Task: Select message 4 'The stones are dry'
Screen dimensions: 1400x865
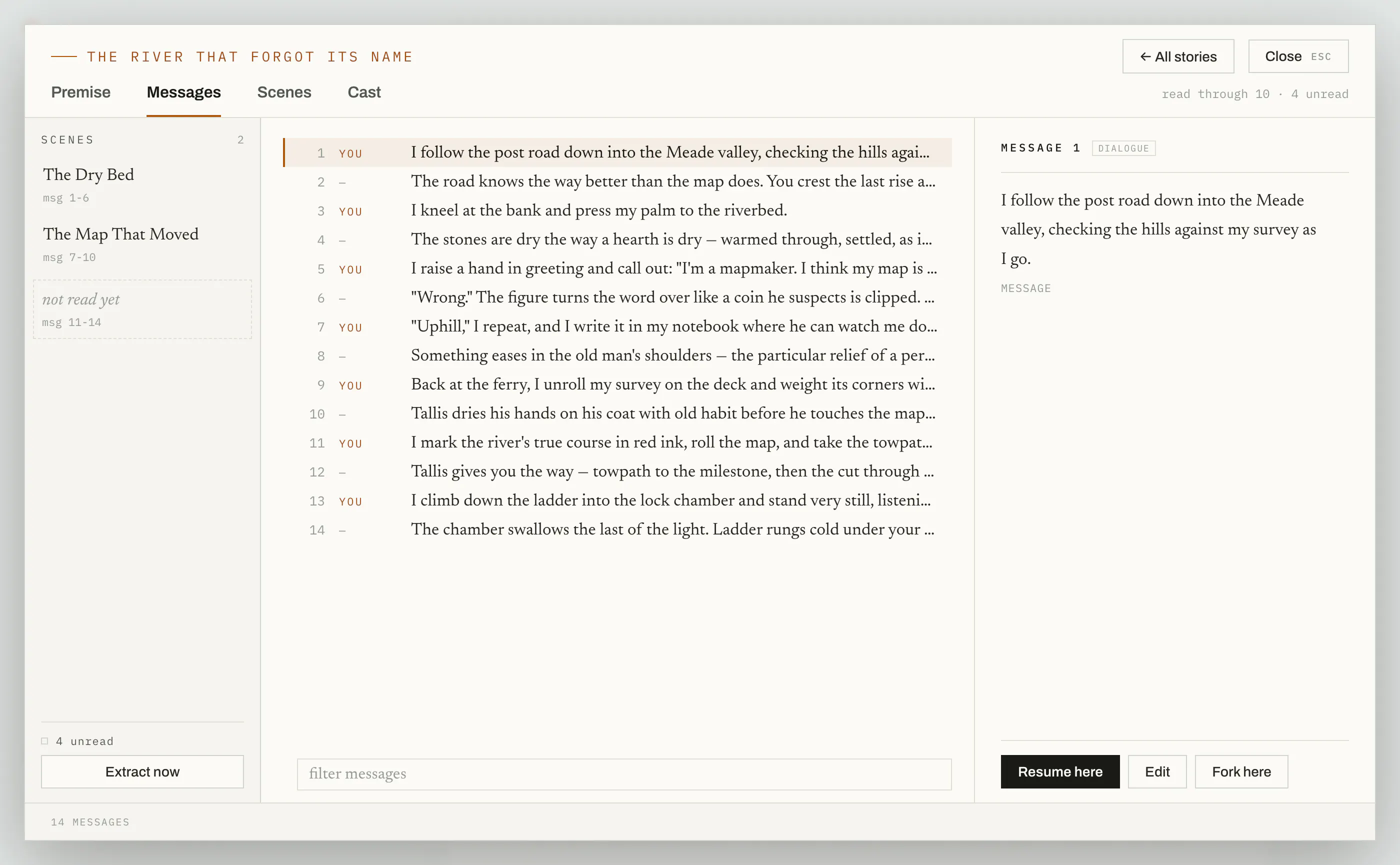Action: pyautogui.click(x=618, y=239)
